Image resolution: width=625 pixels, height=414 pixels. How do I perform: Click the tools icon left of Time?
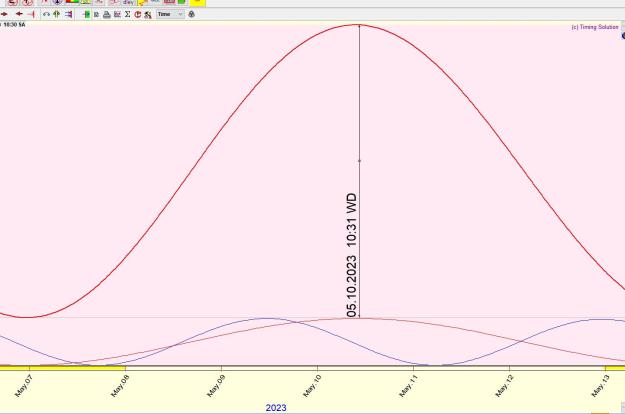coord(148,14)
